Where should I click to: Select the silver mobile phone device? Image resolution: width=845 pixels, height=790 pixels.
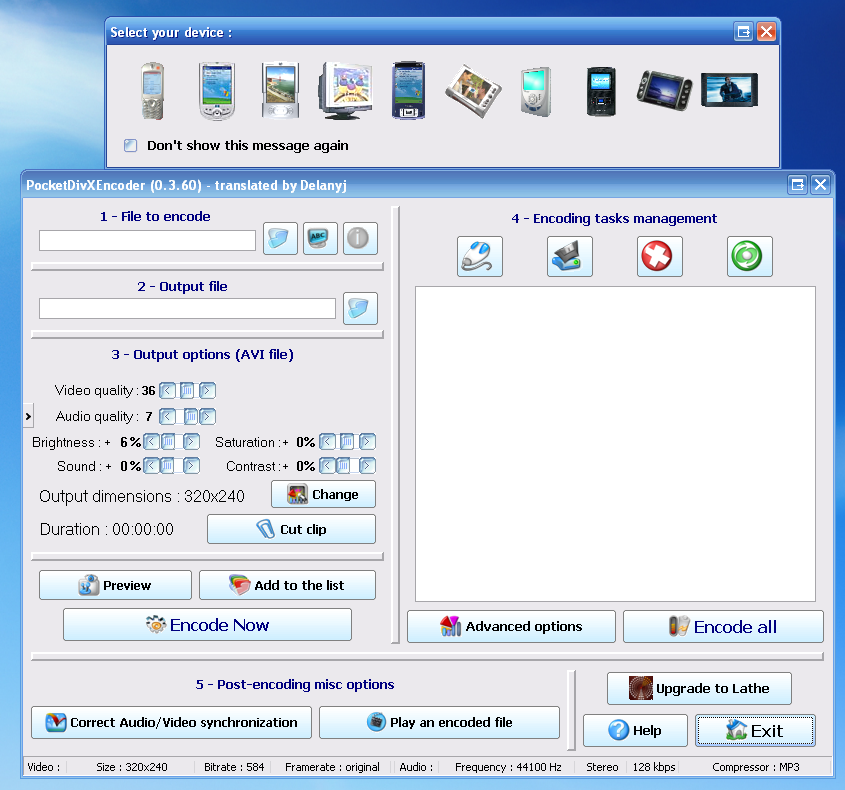click(153, 90)
